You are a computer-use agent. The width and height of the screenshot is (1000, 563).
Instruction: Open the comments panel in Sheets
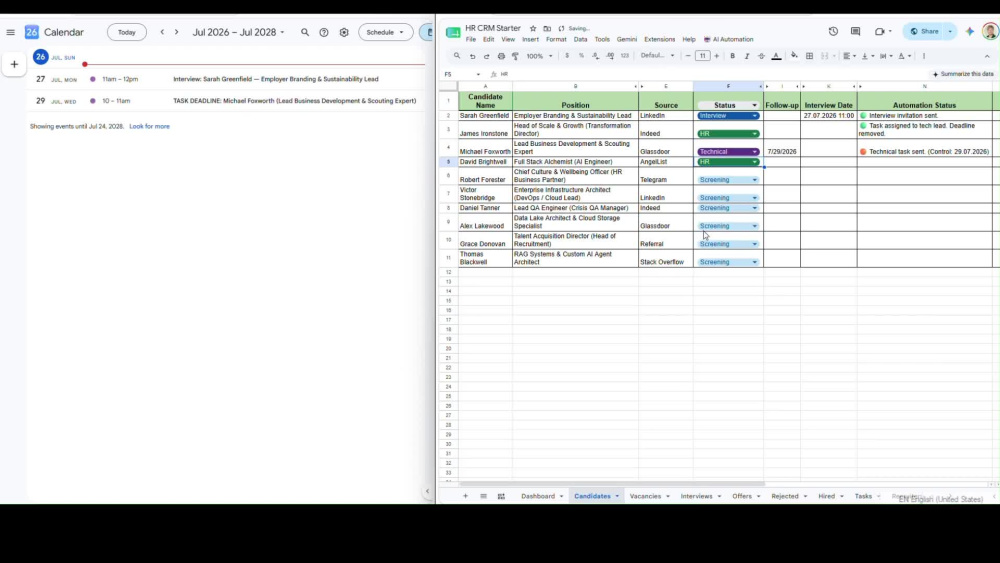855,31
